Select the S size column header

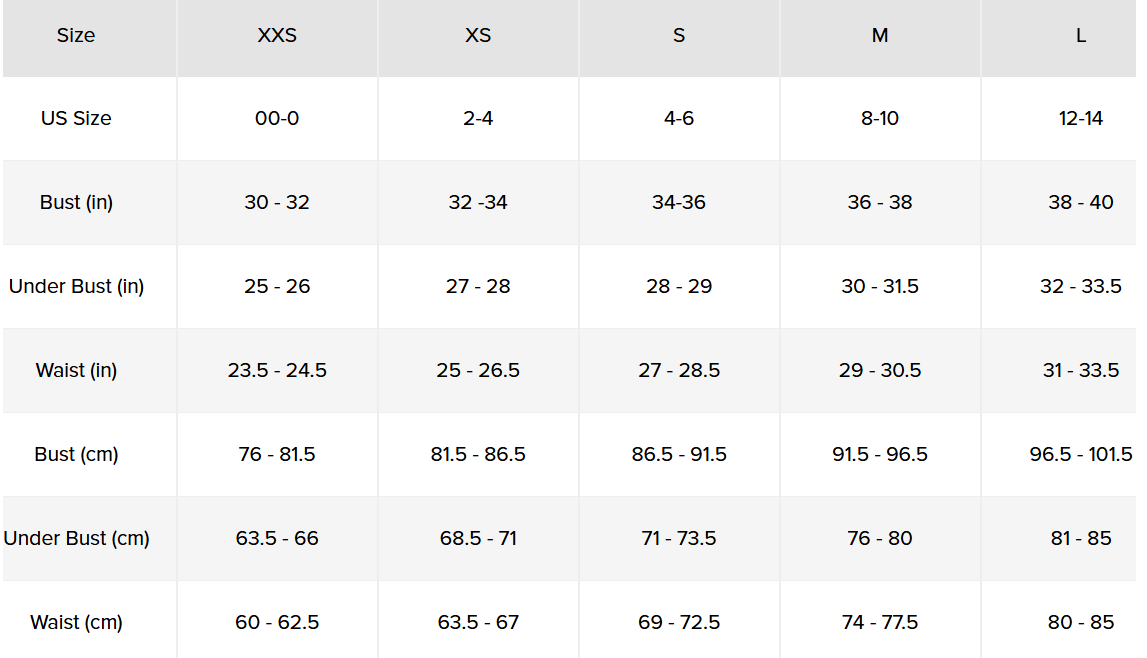point(679,36)
